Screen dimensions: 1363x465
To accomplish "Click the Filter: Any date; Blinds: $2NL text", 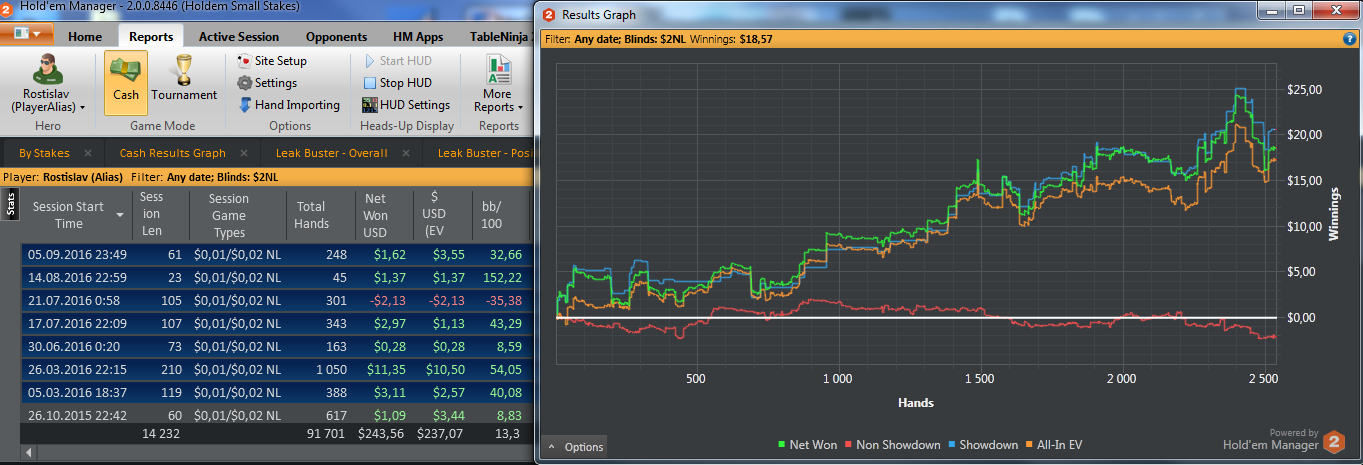I will [205, 177].
